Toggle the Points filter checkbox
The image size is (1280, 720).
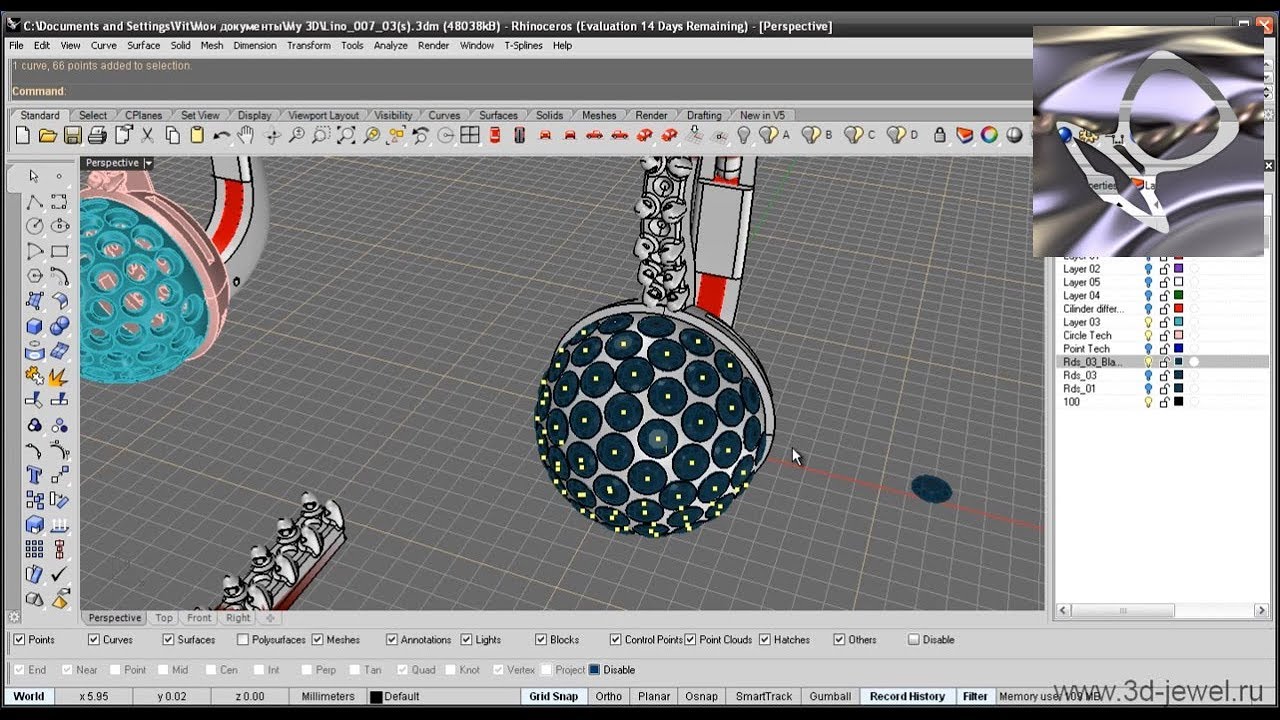coord(20,640)
